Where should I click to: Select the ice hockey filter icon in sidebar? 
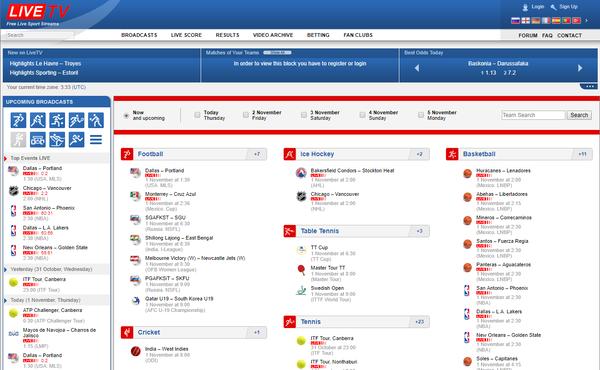coord(38,120)
